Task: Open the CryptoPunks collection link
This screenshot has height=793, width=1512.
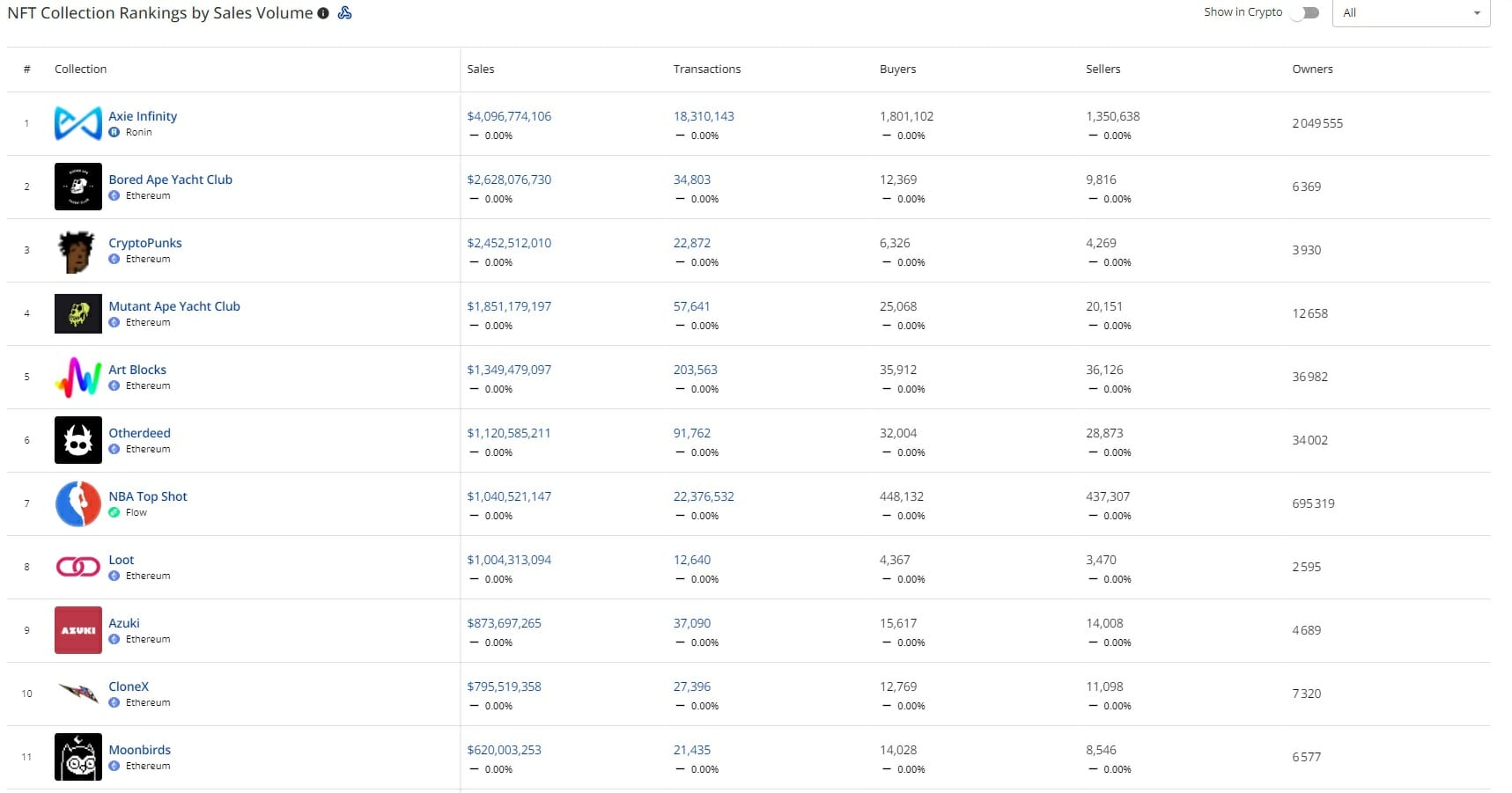Action: tap(145, 243)
